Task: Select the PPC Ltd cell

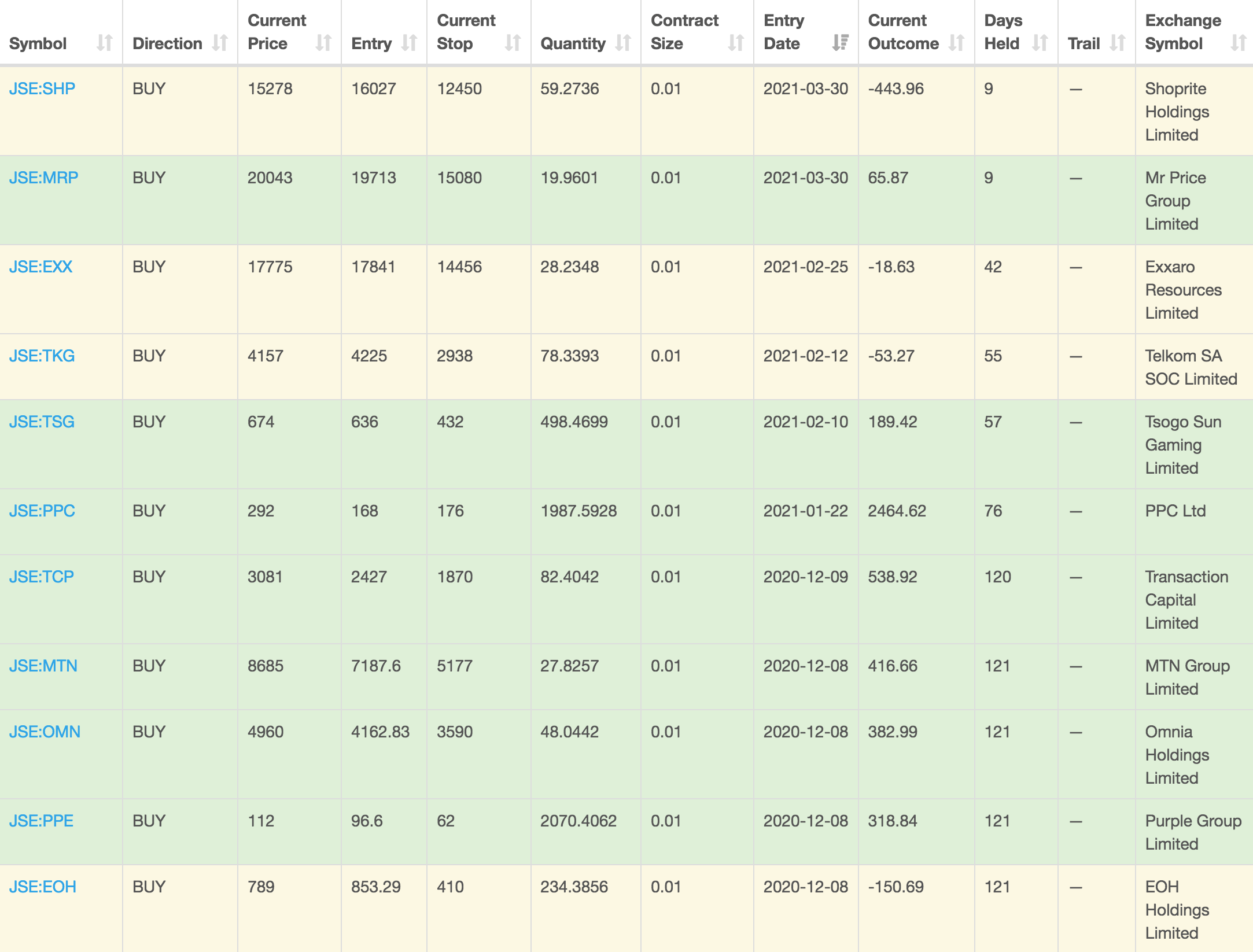Action: tap(1194, 522)
